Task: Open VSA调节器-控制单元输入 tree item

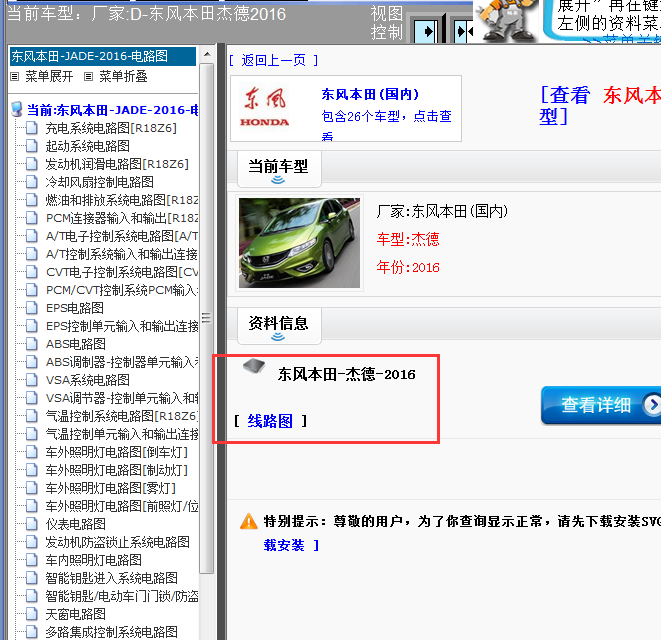Action: point(122,398)
